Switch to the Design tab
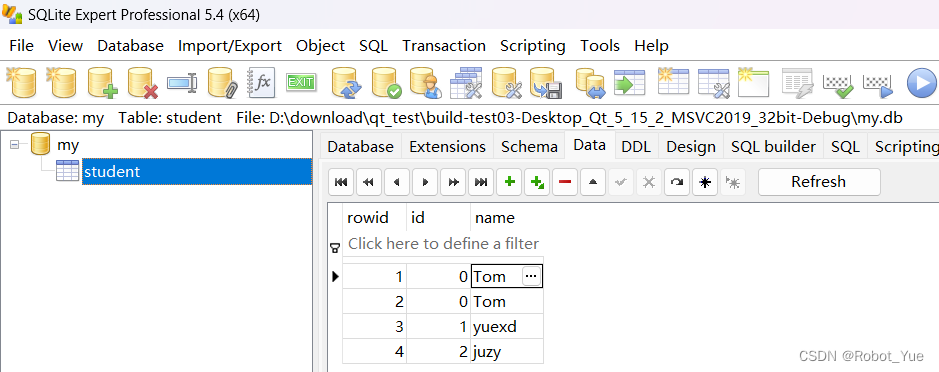The image size is (939, 372). (691, 147)
